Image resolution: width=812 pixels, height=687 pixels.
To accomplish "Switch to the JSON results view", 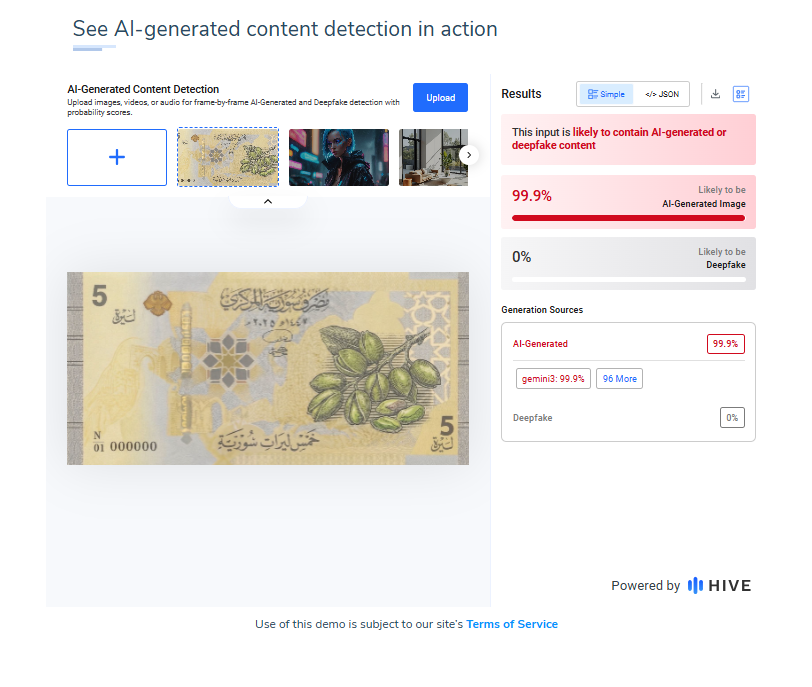I will (661, 94).
